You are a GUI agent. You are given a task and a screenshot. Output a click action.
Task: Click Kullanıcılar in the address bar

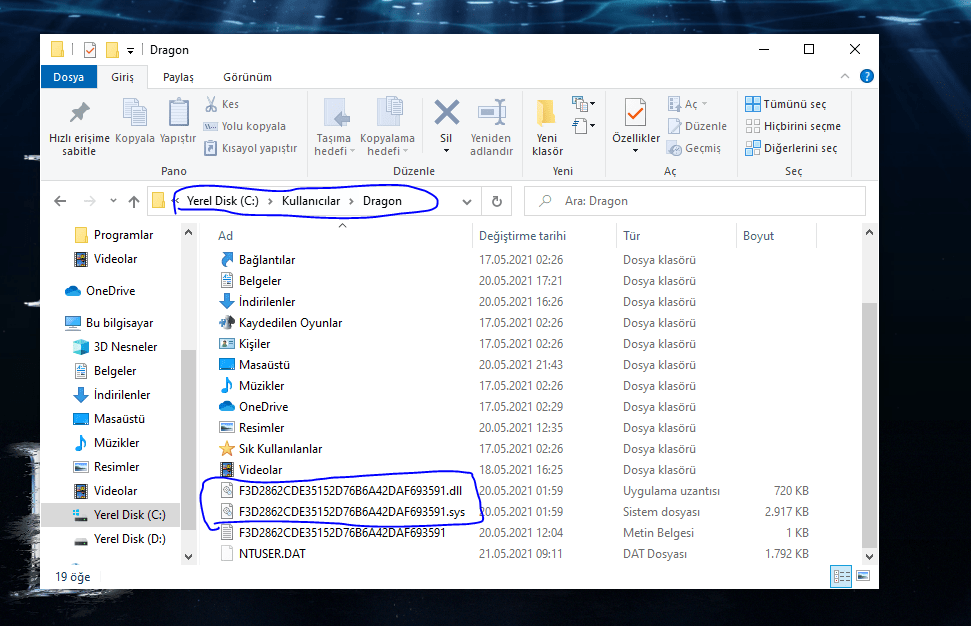pyautogui.click(x=311, y=201)
